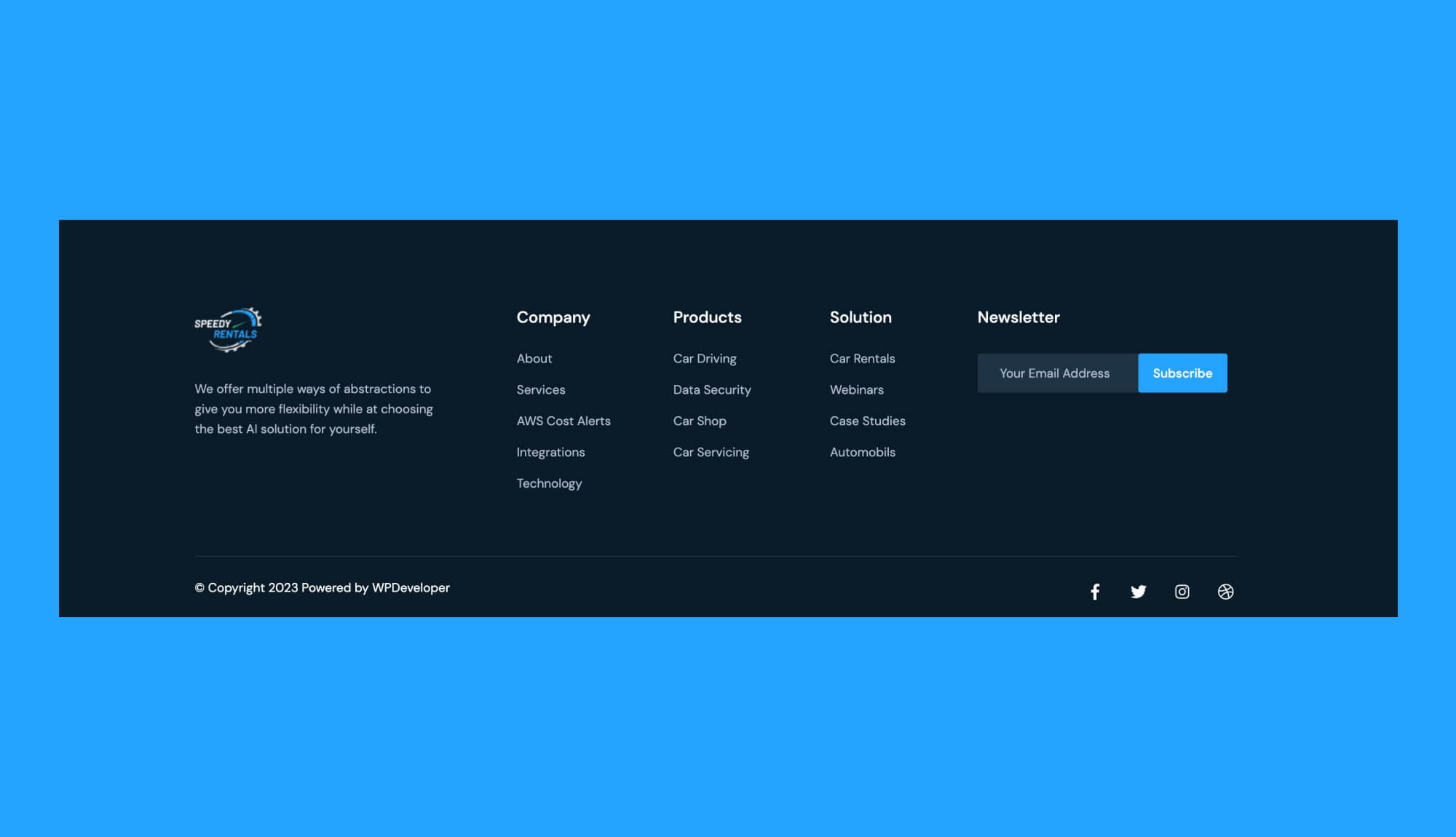The height and width of the screenshot is (837, 1456).
Task: Click AWS Cost Alerts under Company
Action: pos(563,421)
